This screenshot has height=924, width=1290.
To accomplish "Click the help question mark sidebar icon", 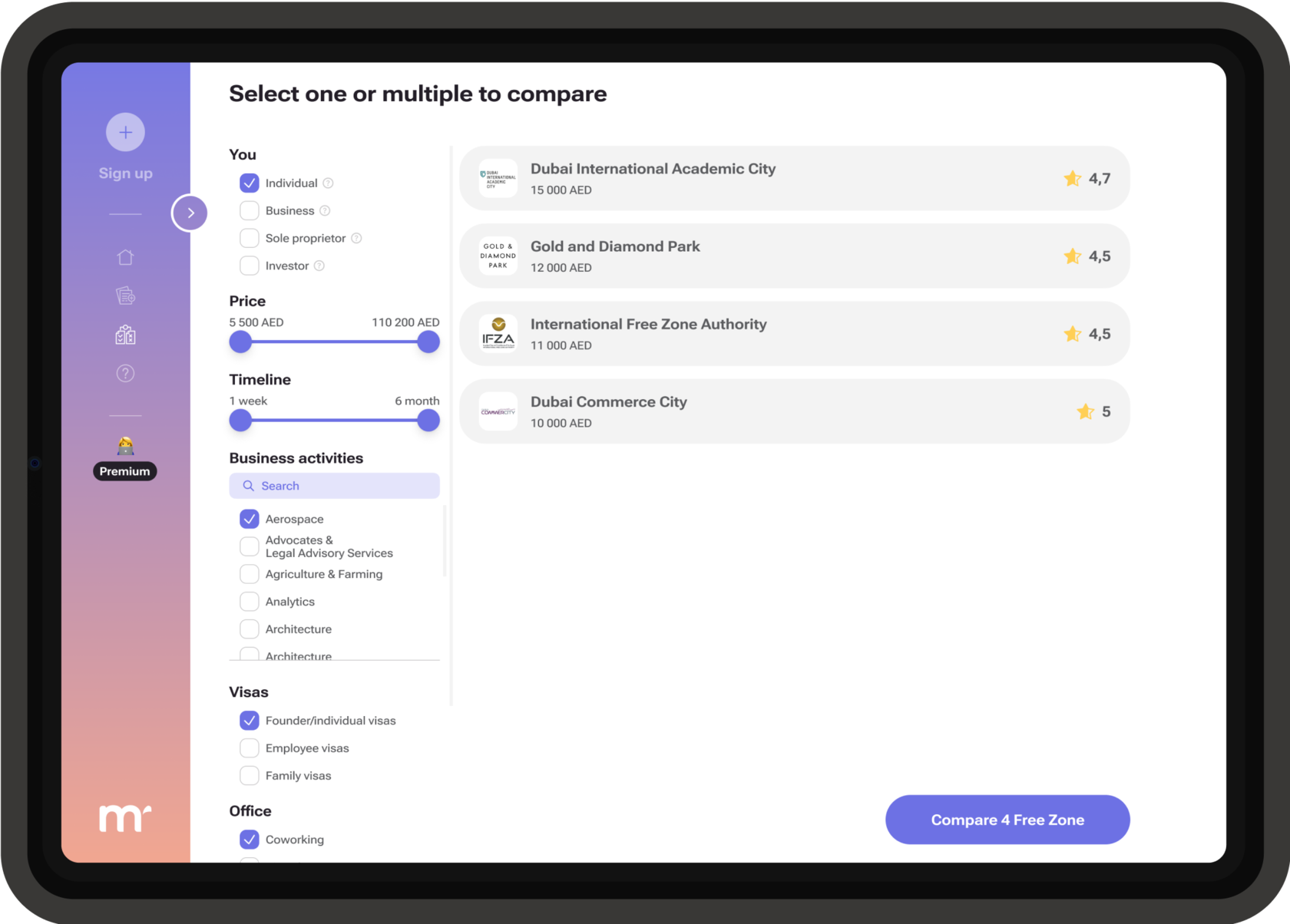I will [x=125, y=374].
